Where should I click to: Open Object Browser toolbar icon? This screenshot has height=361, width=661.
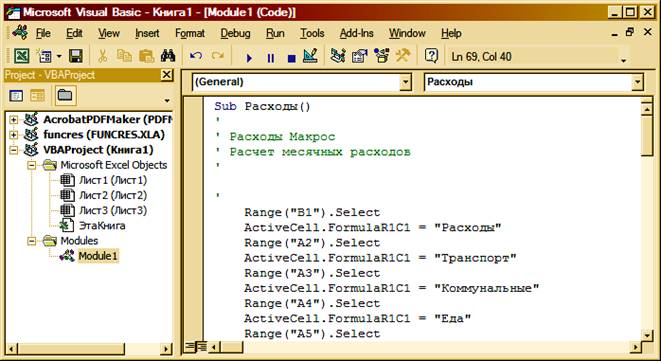coord(382,56)
